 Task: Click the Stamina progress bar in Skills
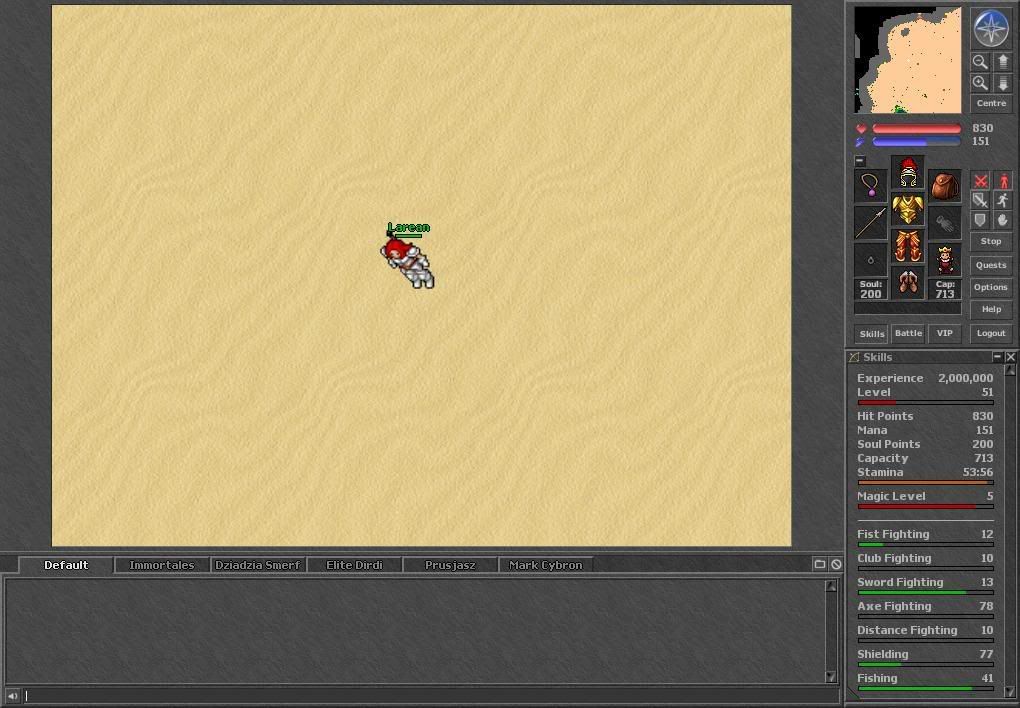(925, 483)
